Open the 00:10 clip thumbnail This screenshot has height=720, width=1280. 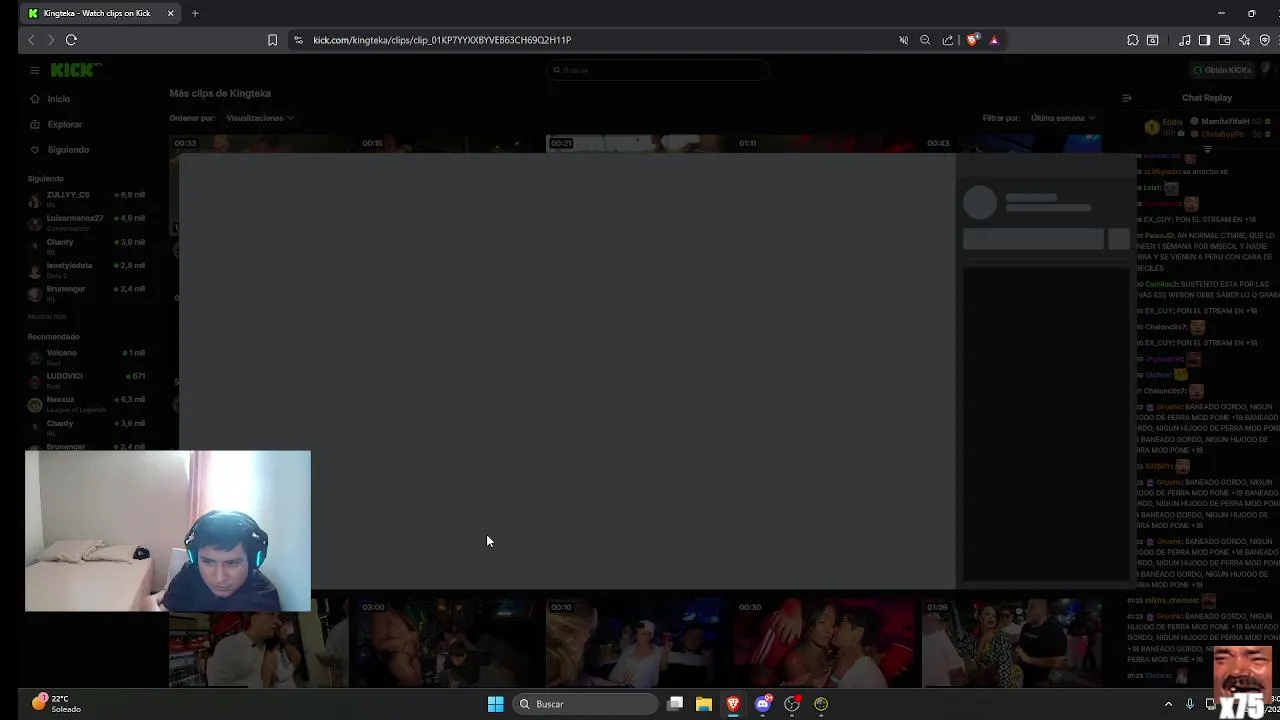634,643
